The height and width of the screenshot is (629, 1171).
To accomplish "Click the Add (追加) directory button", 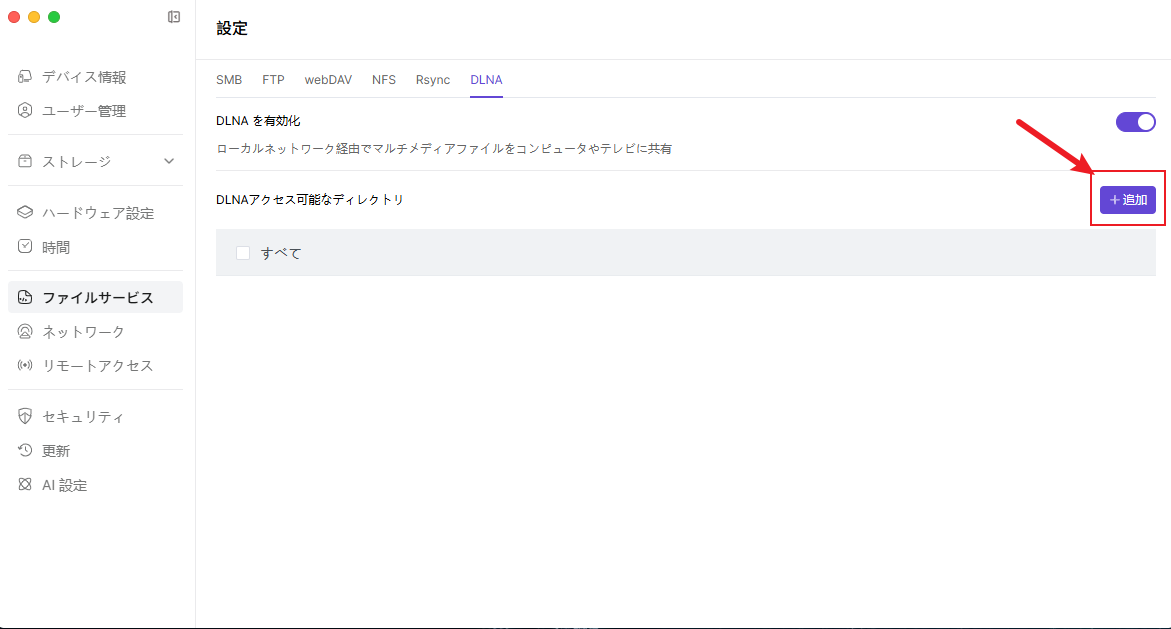I will click(1127, 200).
